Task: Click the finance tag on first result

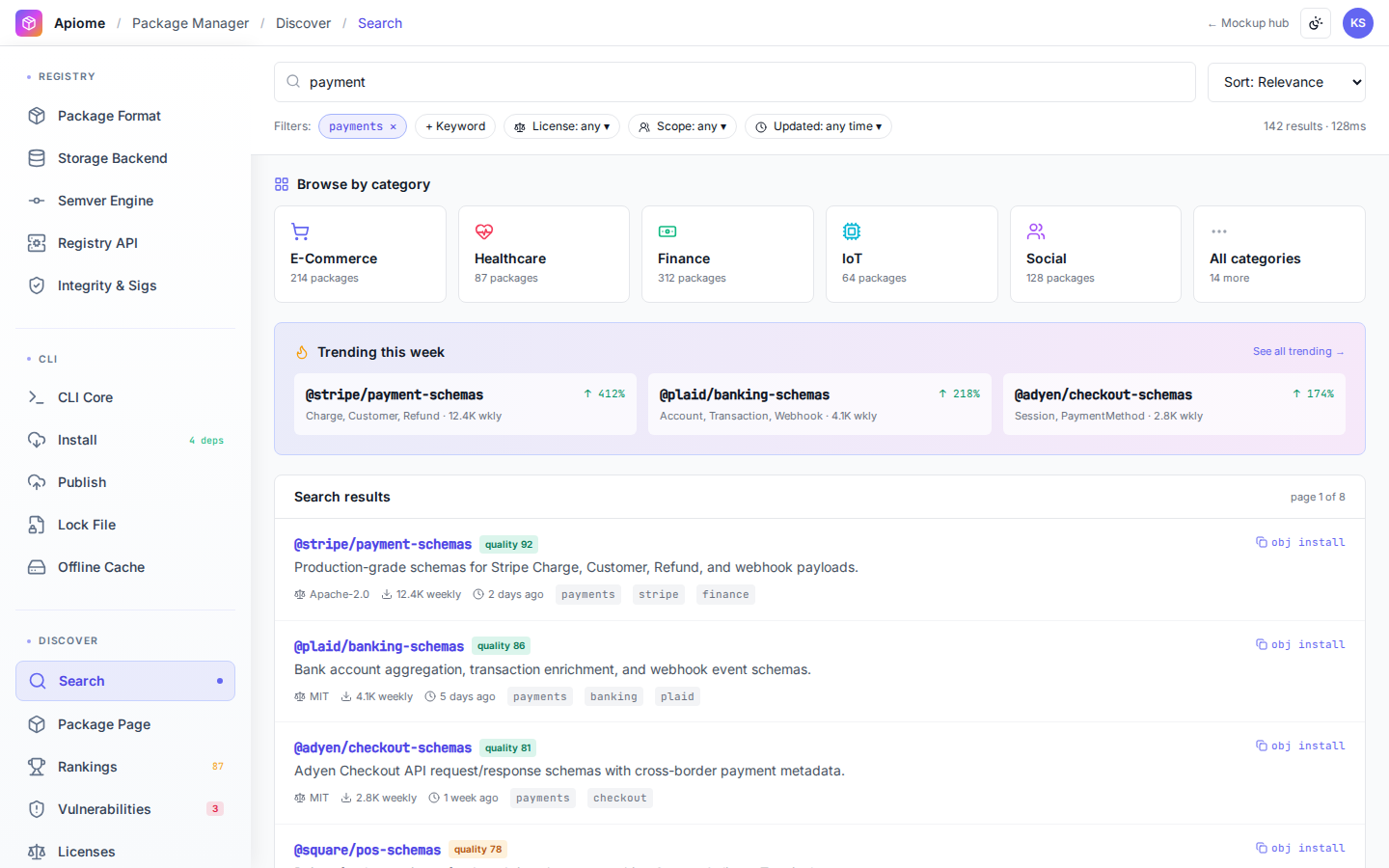Action: (x=725, y=594)
